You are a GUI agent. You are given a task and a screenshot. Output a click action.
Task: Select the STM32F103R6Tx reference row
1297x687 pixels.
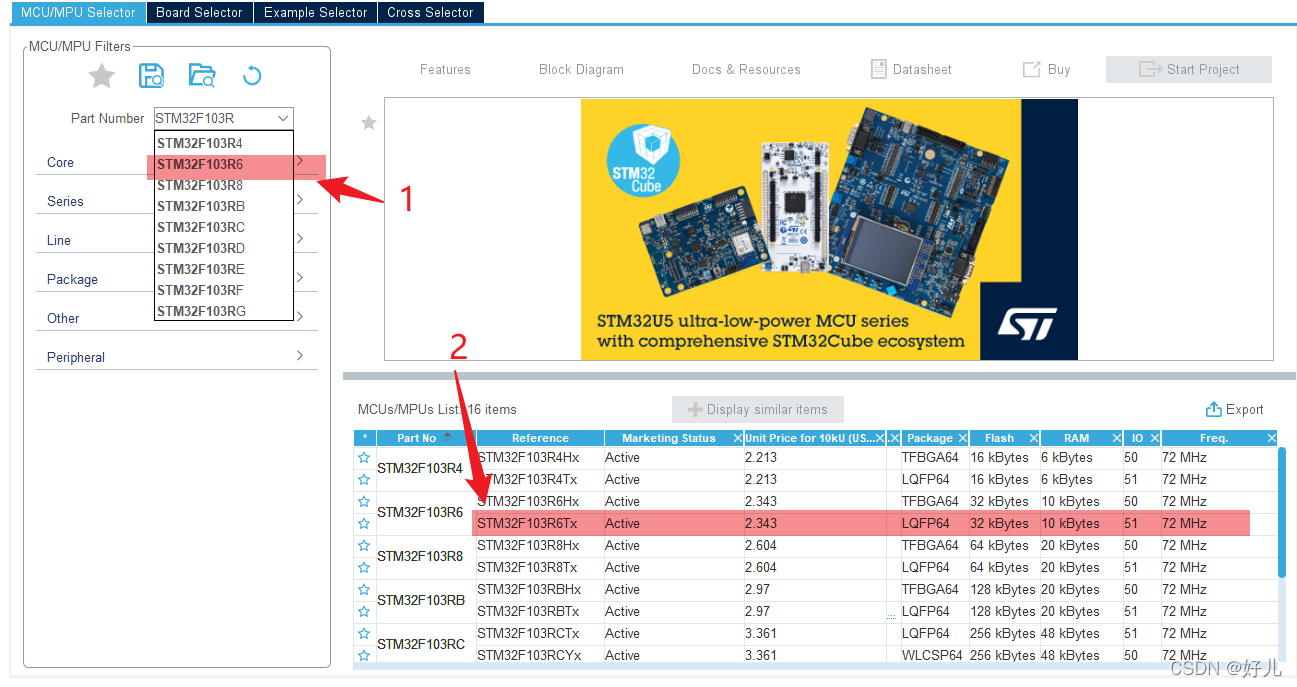[x=860, y=524]
